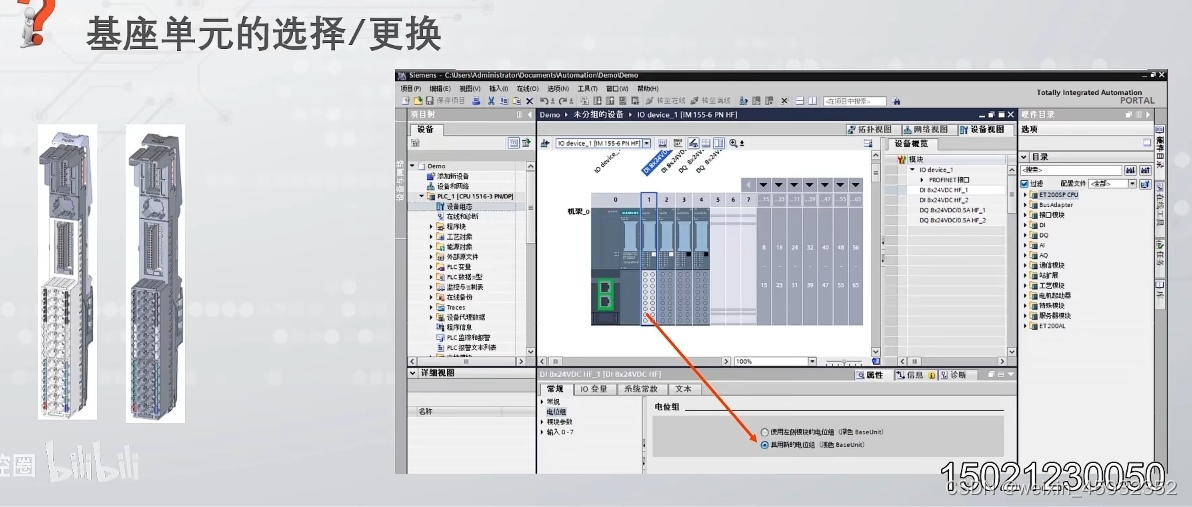Click the green PROFINET ports on IM module
1192x507 pixels.
click(606, 296)
